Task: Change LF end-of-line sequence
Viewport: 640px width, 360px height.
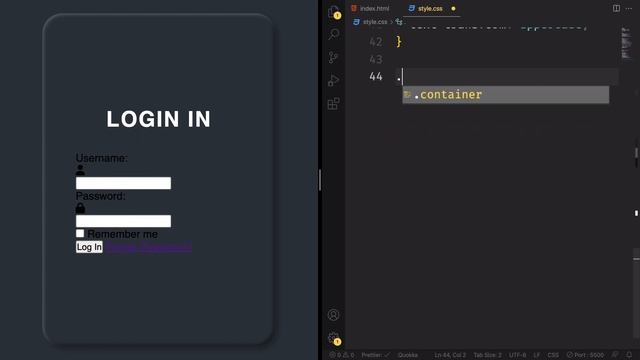Action: point(537,355)
